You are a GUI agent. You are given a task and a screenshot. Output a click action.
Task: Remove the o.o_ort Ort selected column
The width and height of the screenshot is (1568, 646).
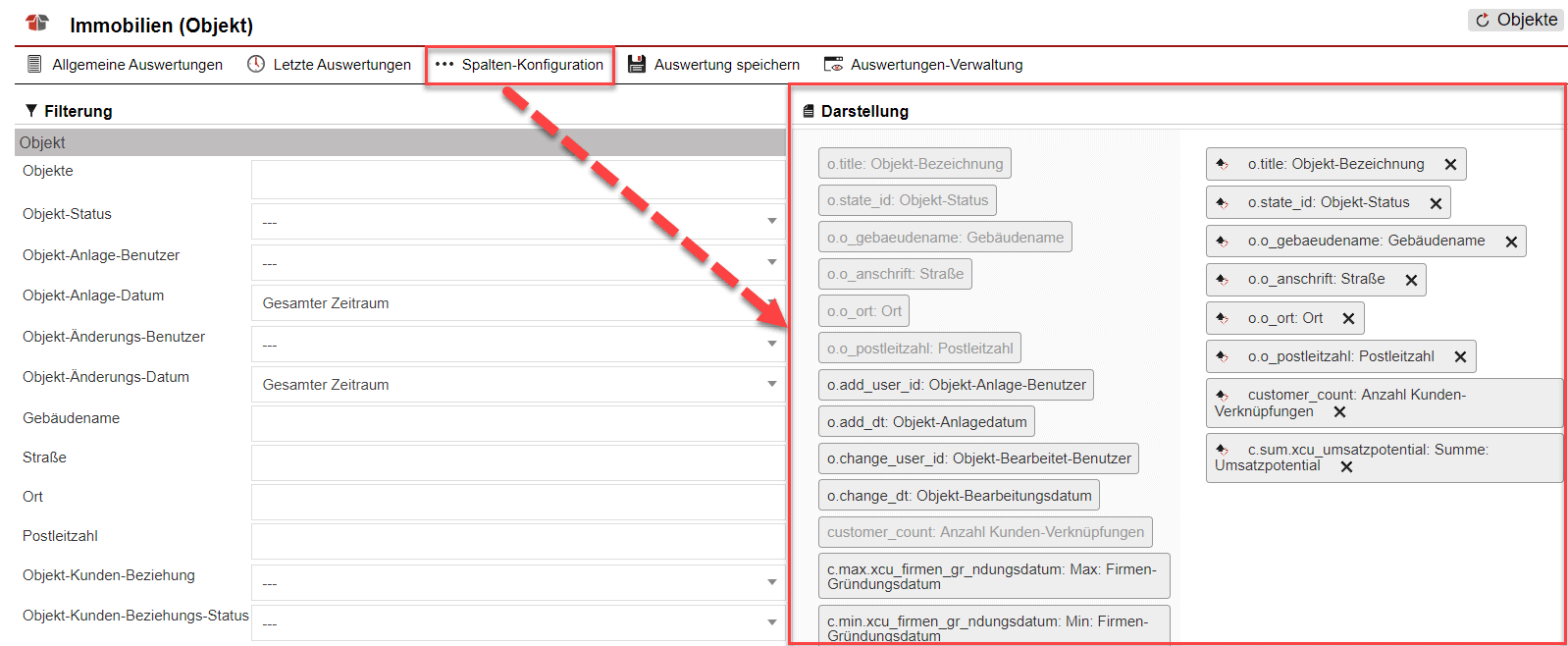pyautogui.click(x=1348, y=319)
